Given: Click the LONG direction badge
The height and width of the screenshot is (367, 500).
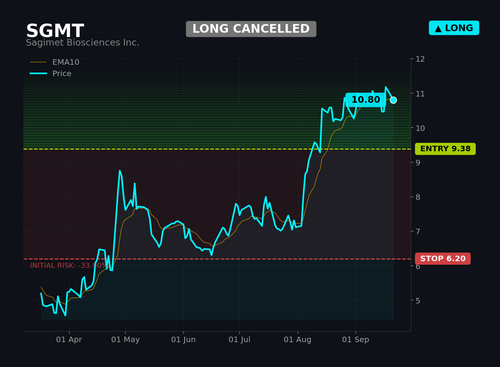Looking at the screenshot, I should click(454, 28).
